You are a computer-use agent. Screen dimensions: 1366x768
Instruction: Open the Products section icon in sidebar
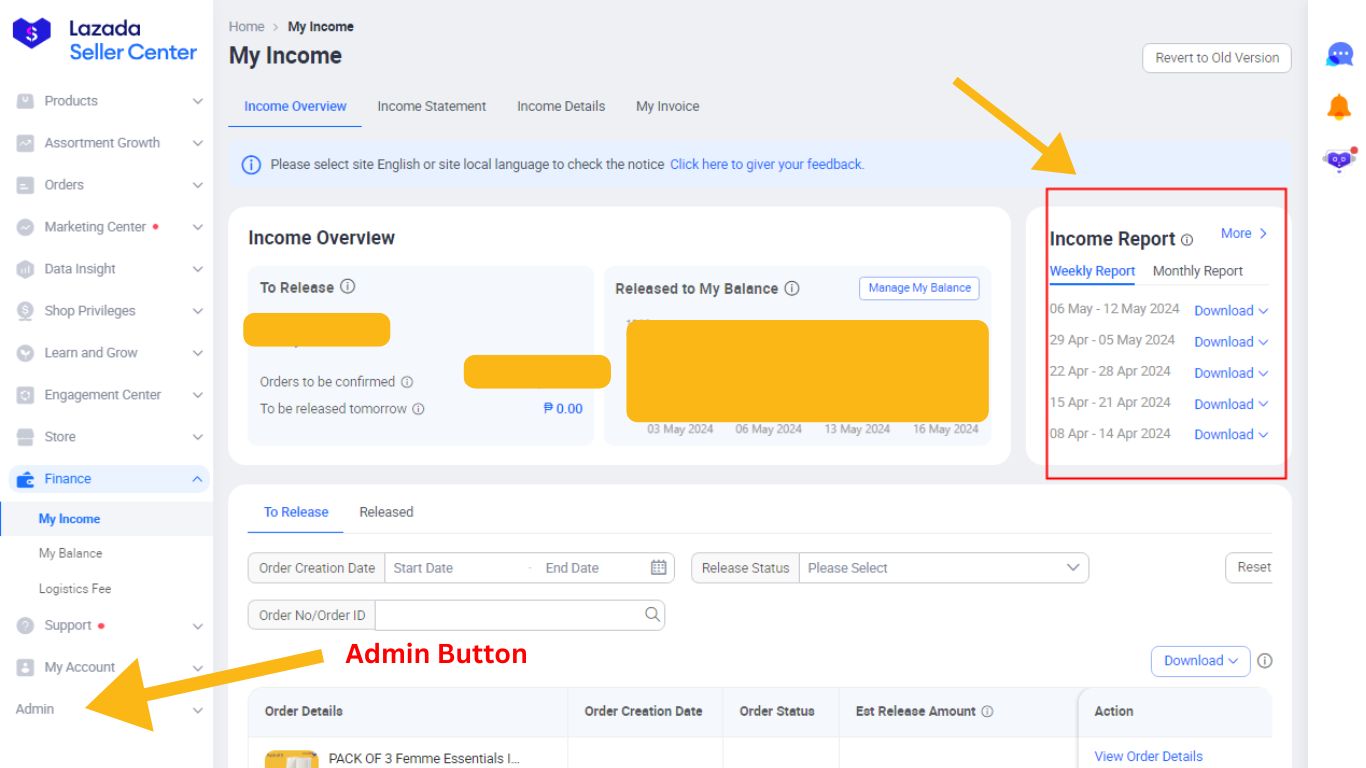tap(24, 100)
